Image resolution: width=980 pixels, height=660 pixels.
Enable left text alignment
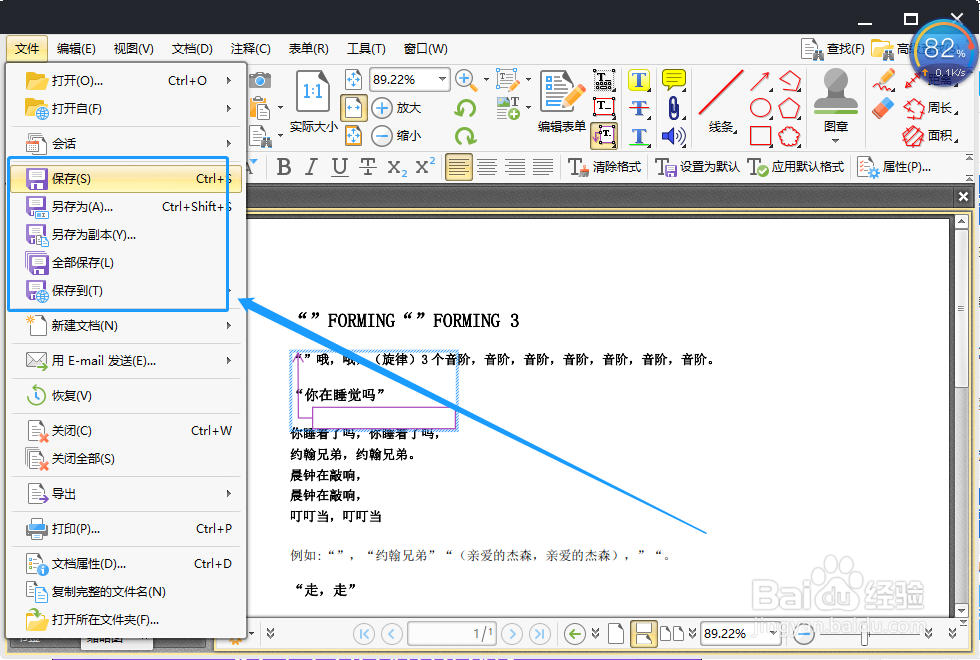pyautogui.click(x=459, y=167)
